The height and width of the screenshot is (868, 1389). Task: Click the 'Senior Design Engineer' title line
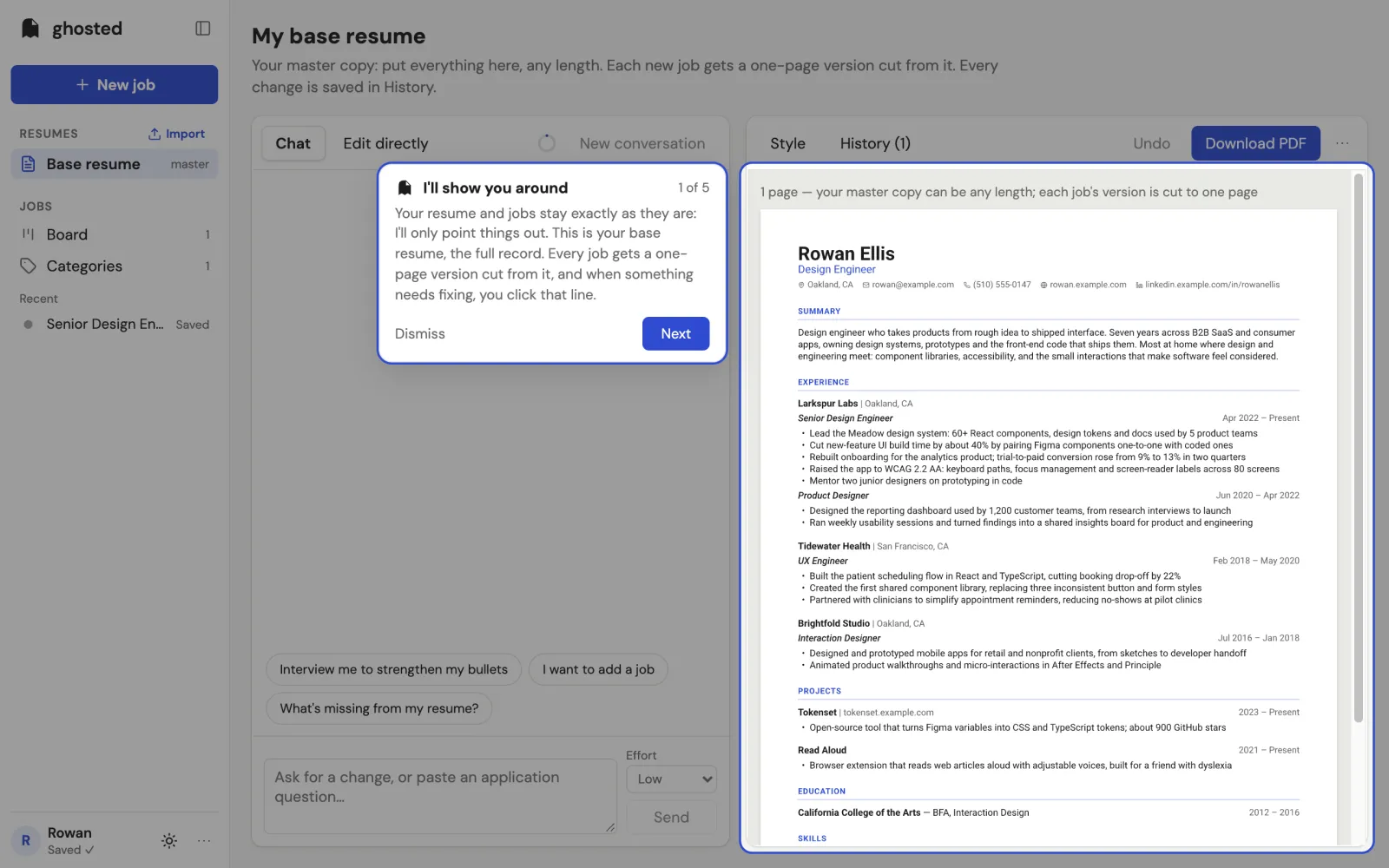(x=845, y=418)
